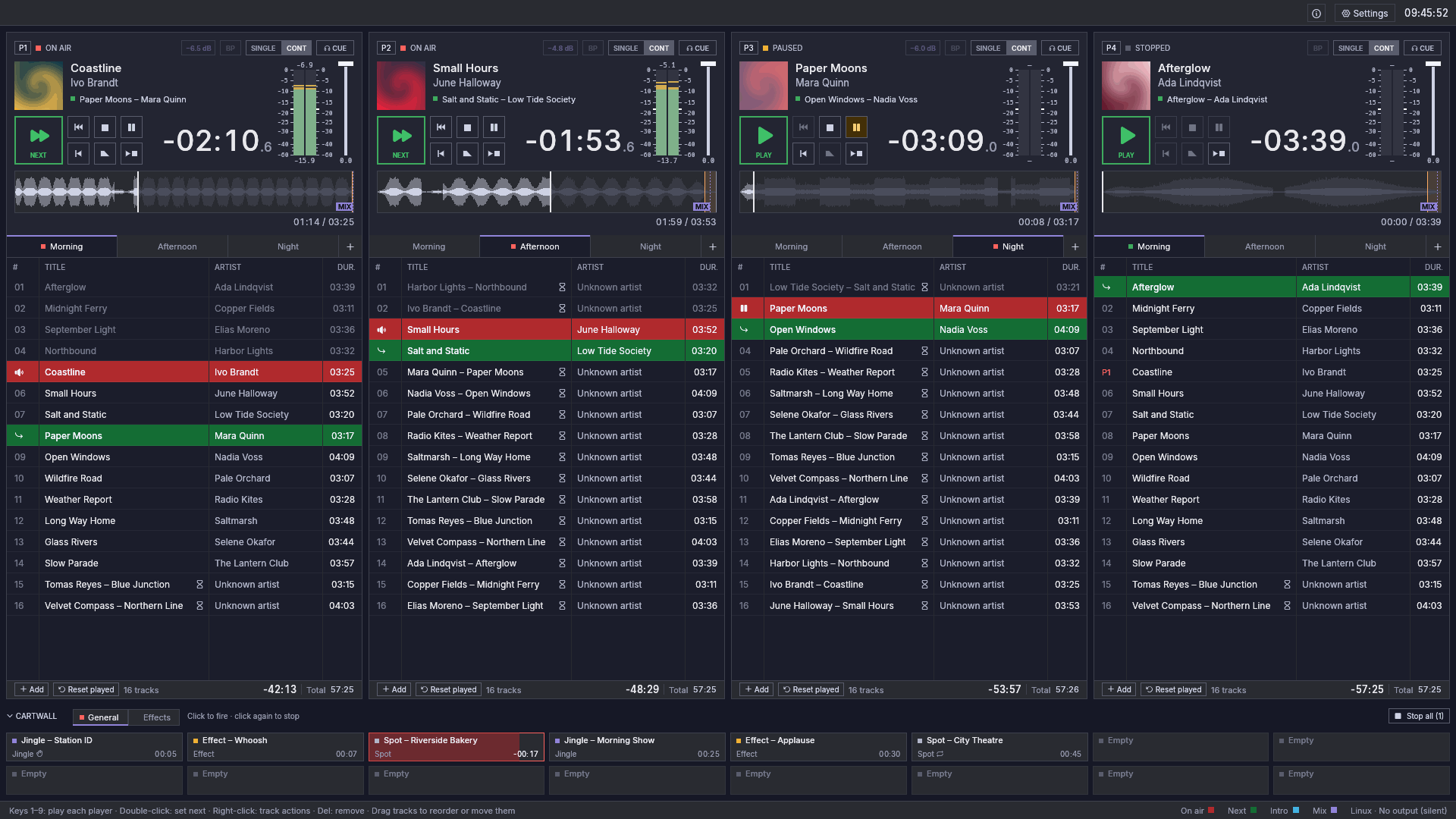Open Settings
This screenshot has width=1456, height=819.
[x=1365, y=13]
